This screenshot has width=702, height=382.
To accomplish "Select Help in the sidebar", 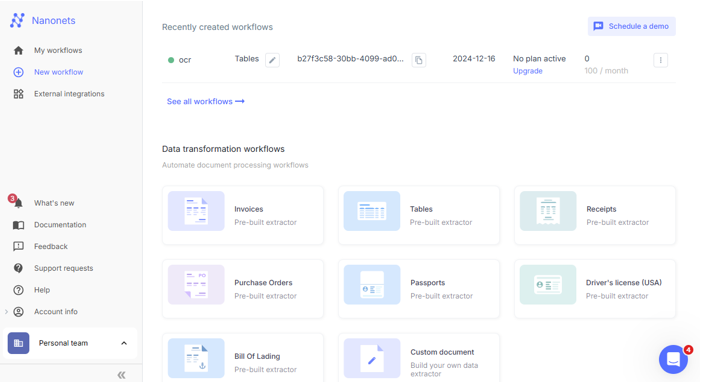I will (42, 290).
